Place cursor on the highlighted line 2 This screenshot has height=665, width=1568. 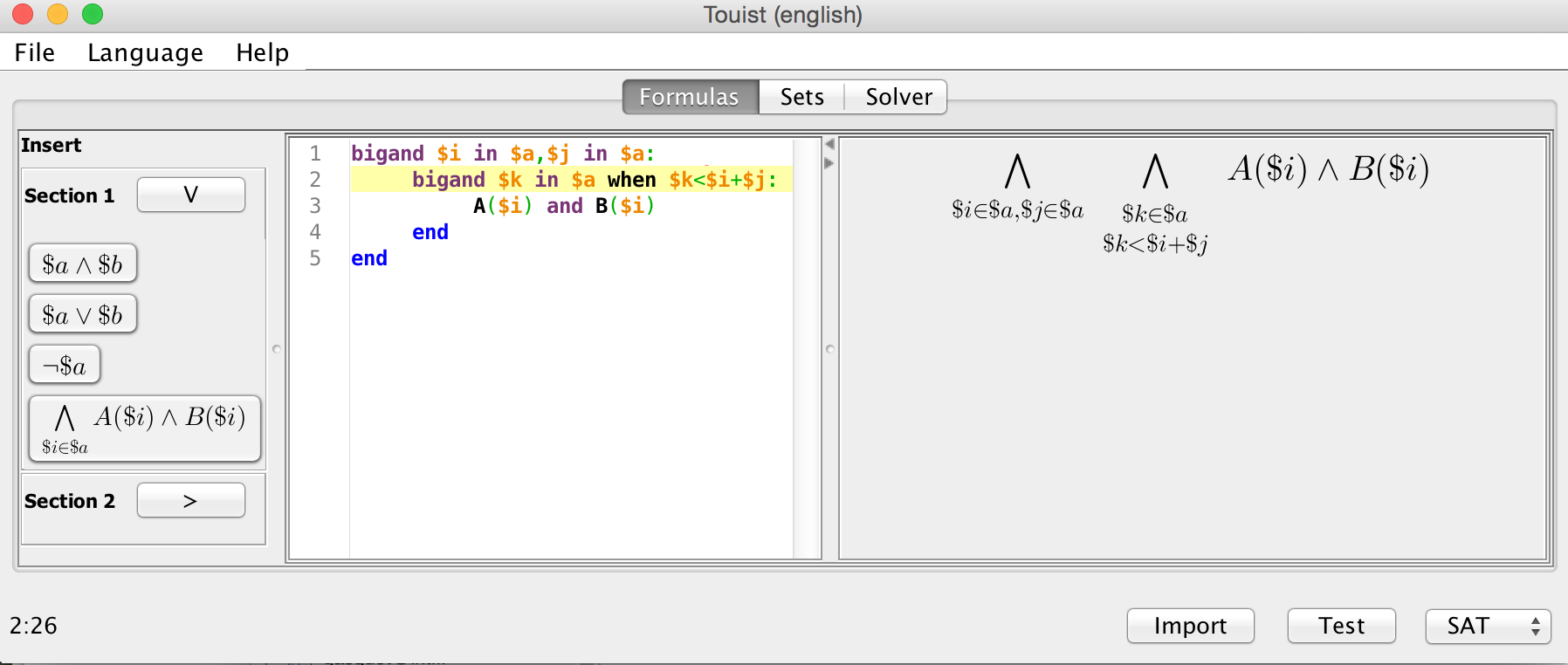coord(594,180)
